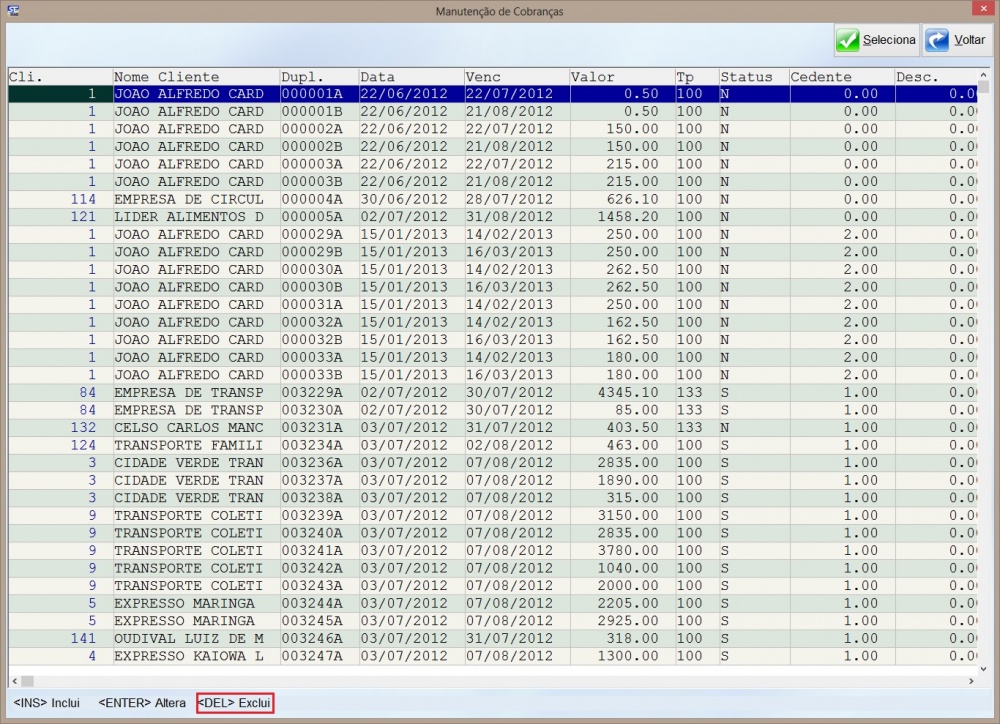Click the <INS> Inclui shortcut label
This screenshot has width=1000, height=724.
coord(47,703)
